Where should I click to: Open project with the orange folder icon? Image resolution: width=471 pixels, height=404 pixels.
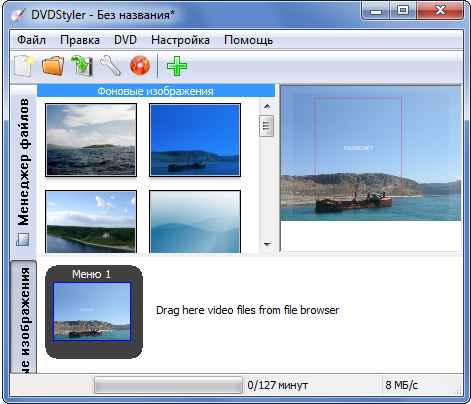click(x=53, y=66)
